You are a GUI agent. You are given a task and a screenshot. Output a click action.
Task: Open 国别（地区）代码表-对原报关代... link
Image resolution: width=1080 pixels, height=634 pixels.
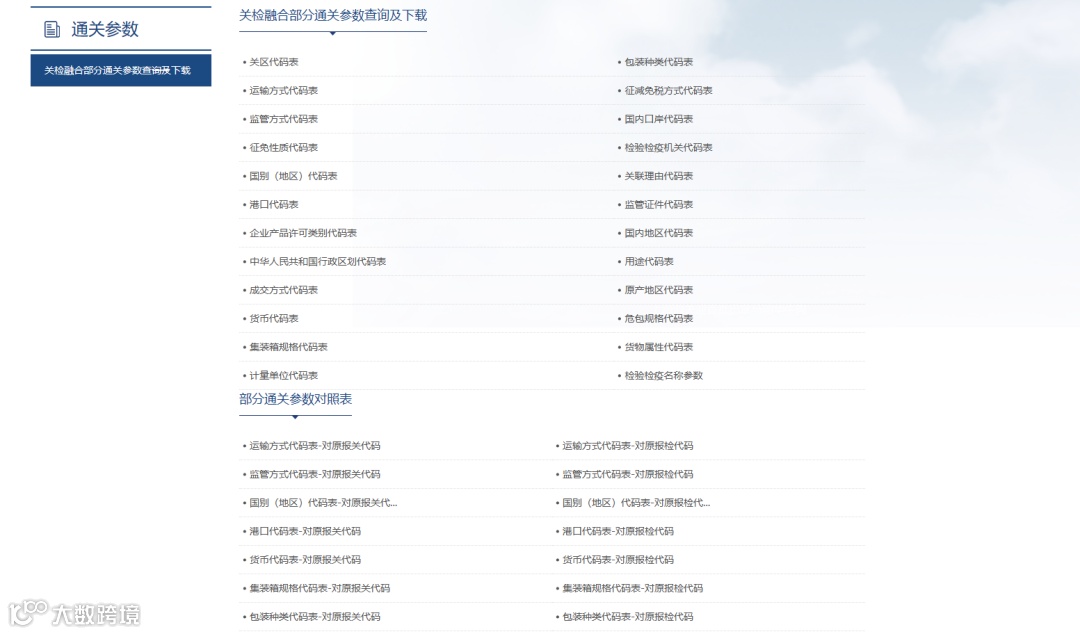point(323,503)
